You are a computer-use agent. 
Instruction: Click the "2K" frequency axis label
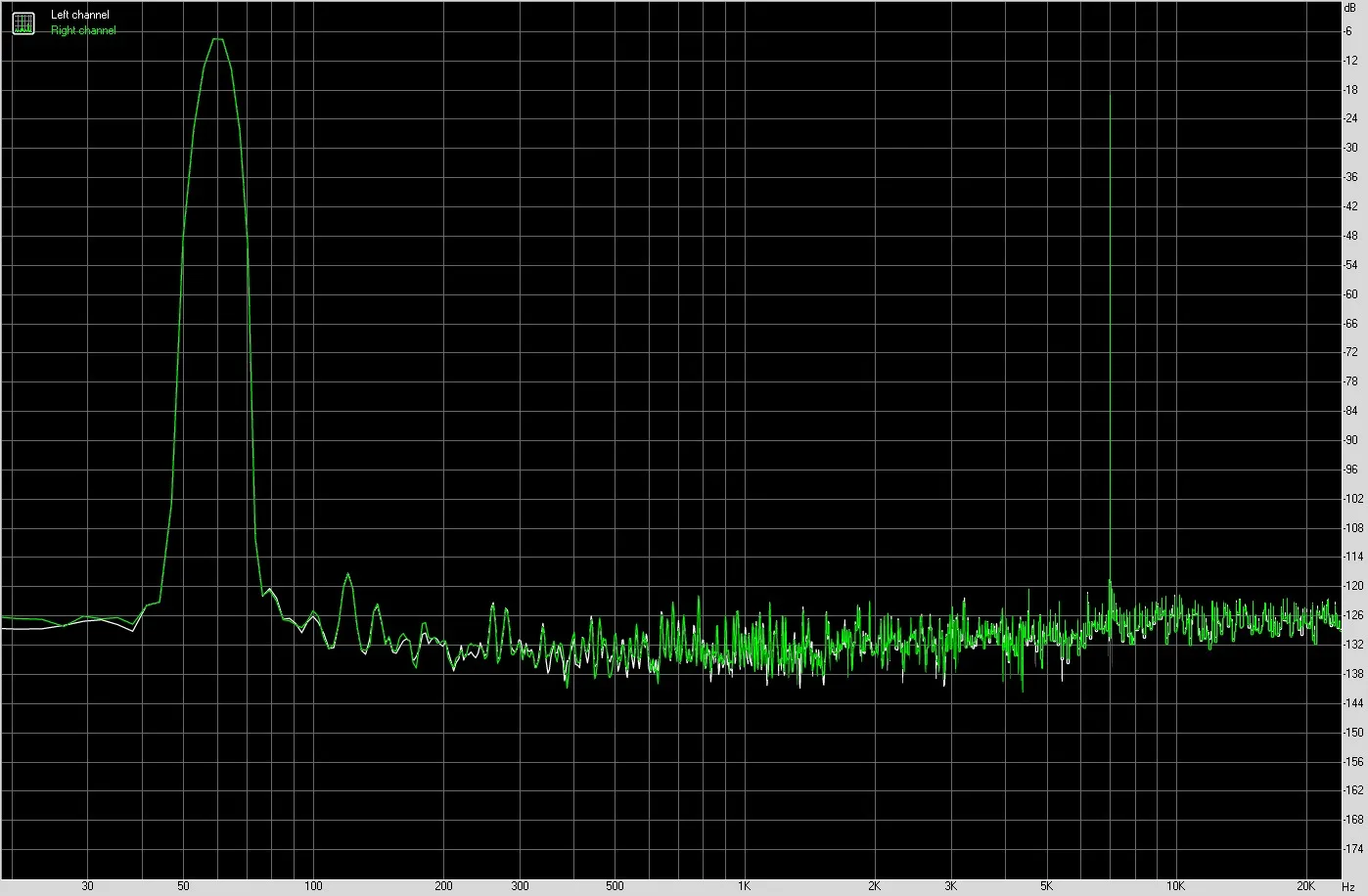click(x=874, y=886)
